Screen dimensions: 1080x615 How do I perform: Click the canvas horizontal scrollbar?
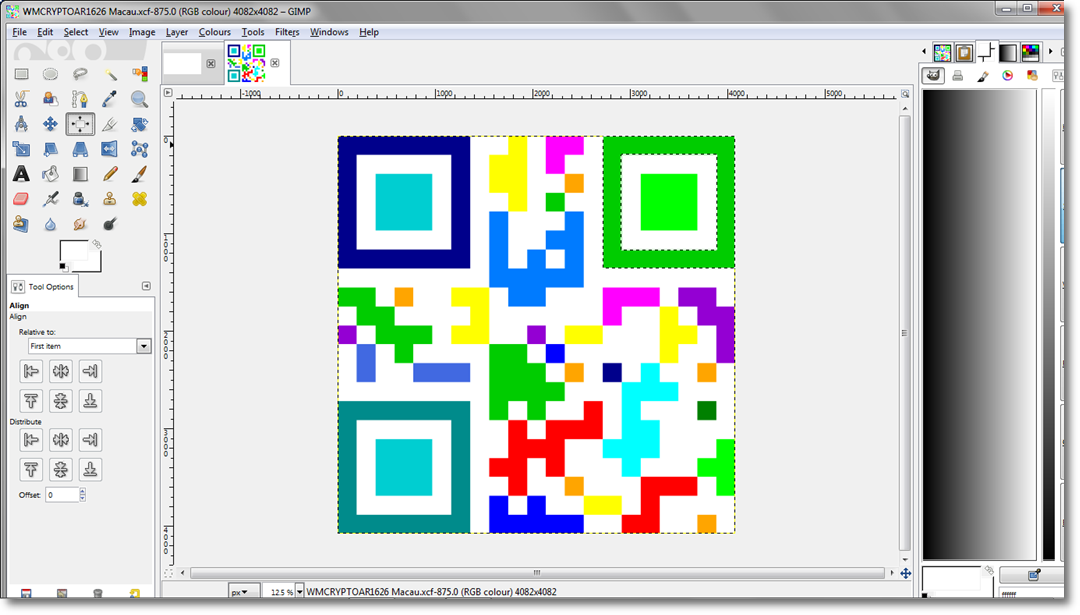(x=537, y=573)
